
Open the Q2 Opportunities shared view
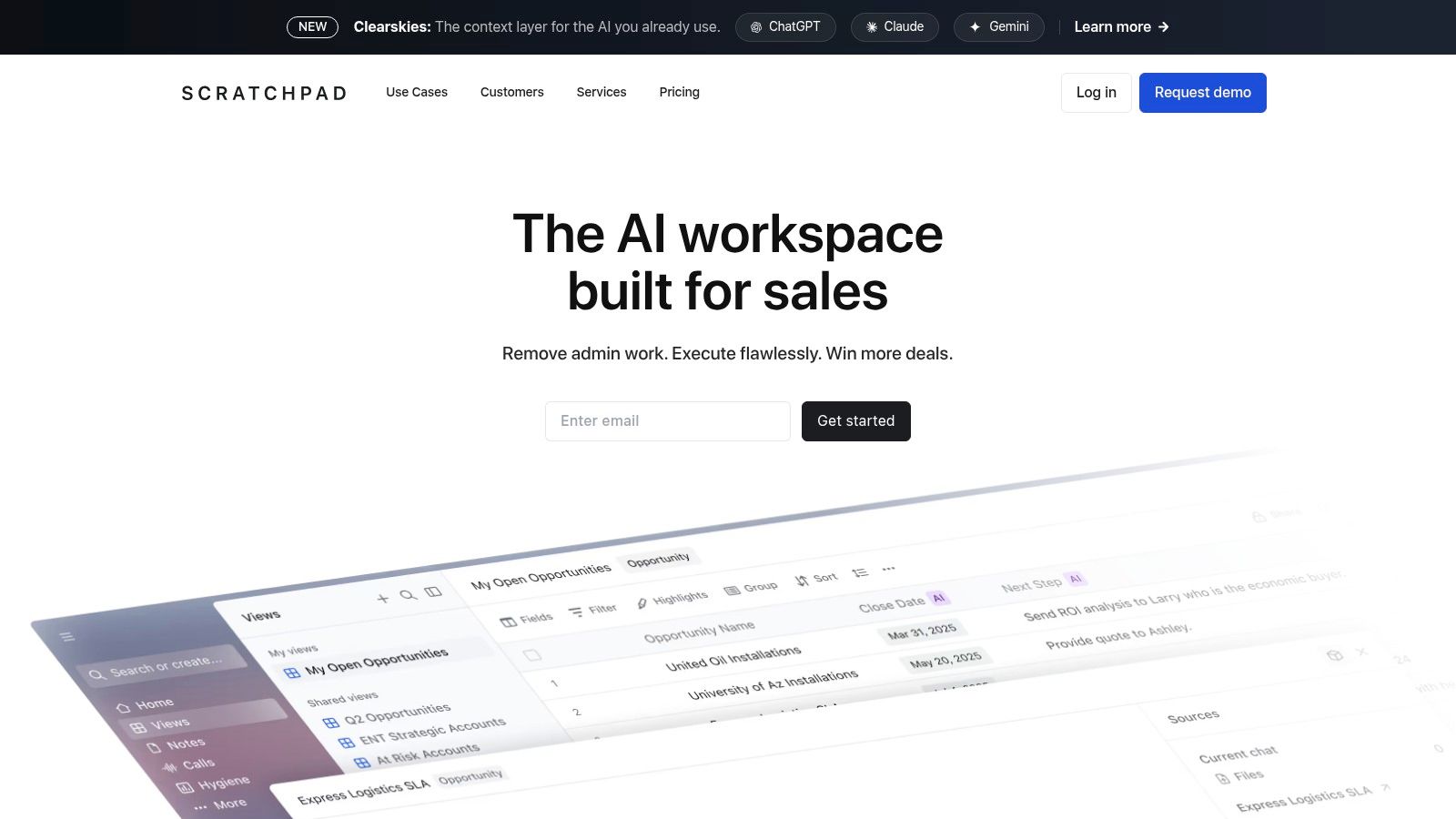pyautogui.click(x=388, y=715)
